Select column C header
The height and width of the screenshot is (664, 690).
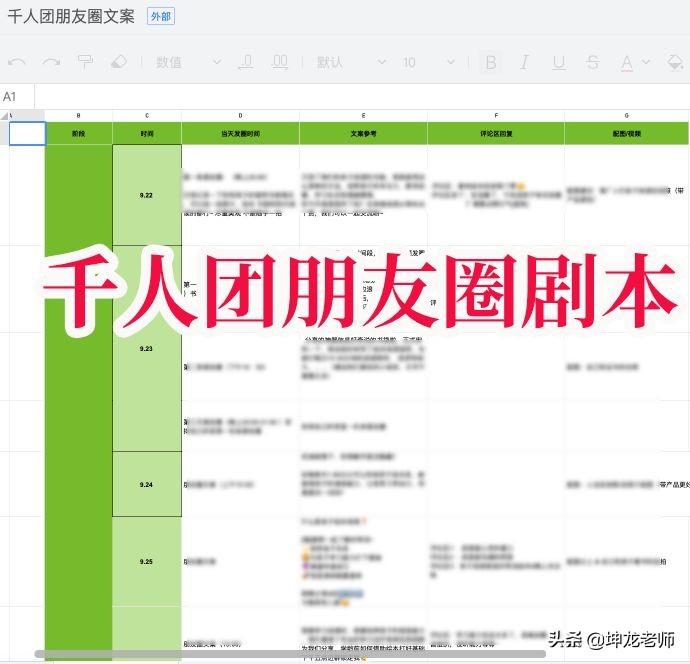tap(147, 116)
